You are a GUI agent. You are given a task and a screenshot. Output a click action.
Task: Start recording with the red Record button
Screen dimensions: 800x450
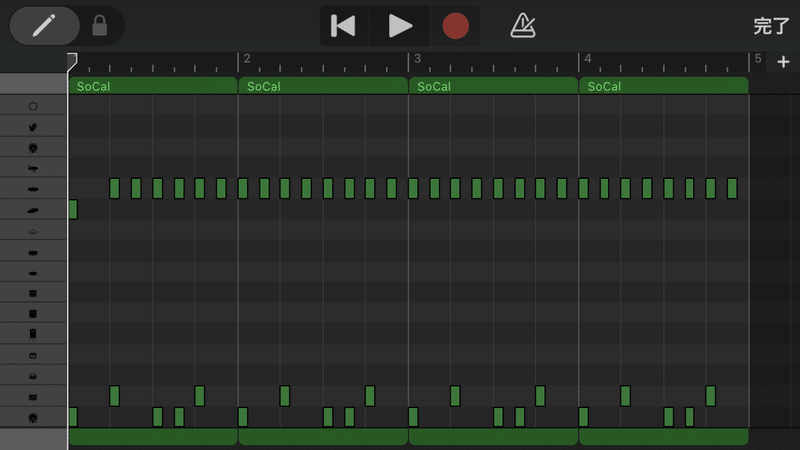(x=455, y=26)
